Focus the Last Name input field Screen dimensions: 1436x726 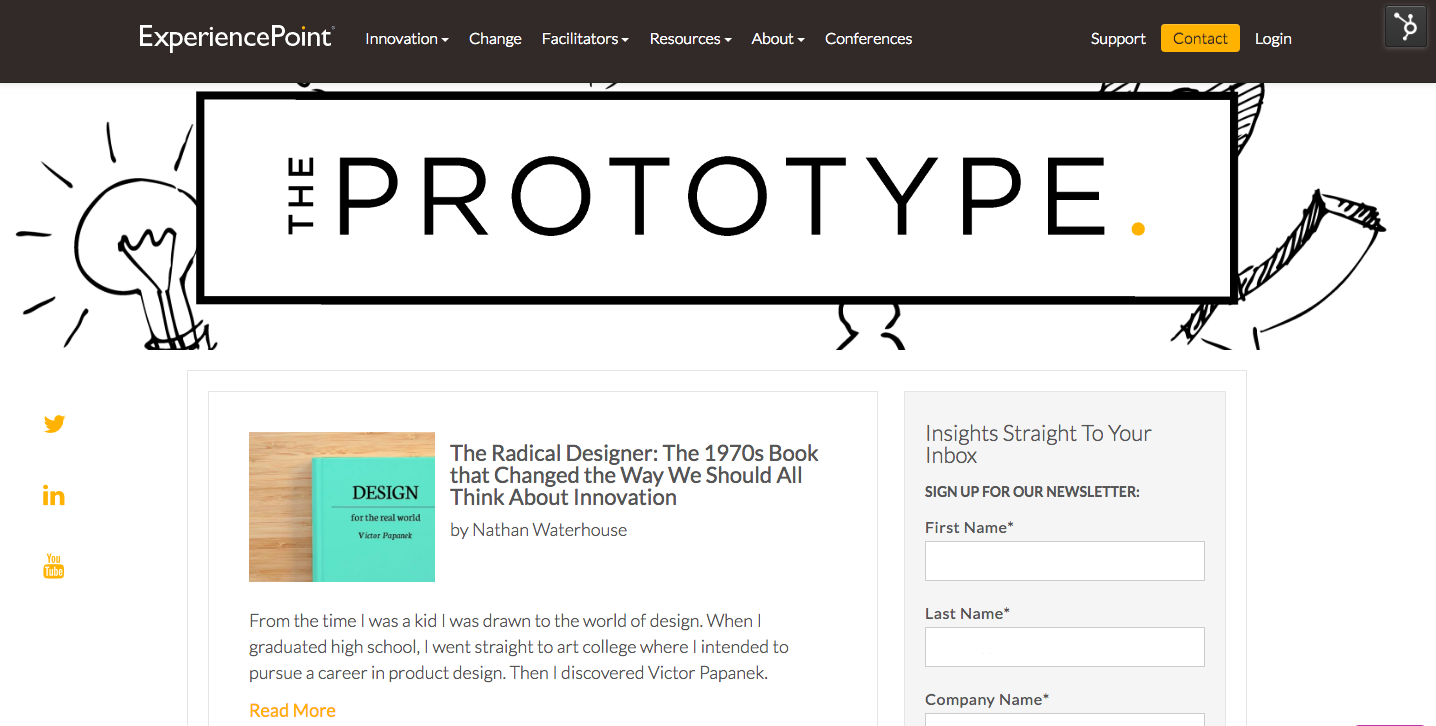click(1064, 647)
